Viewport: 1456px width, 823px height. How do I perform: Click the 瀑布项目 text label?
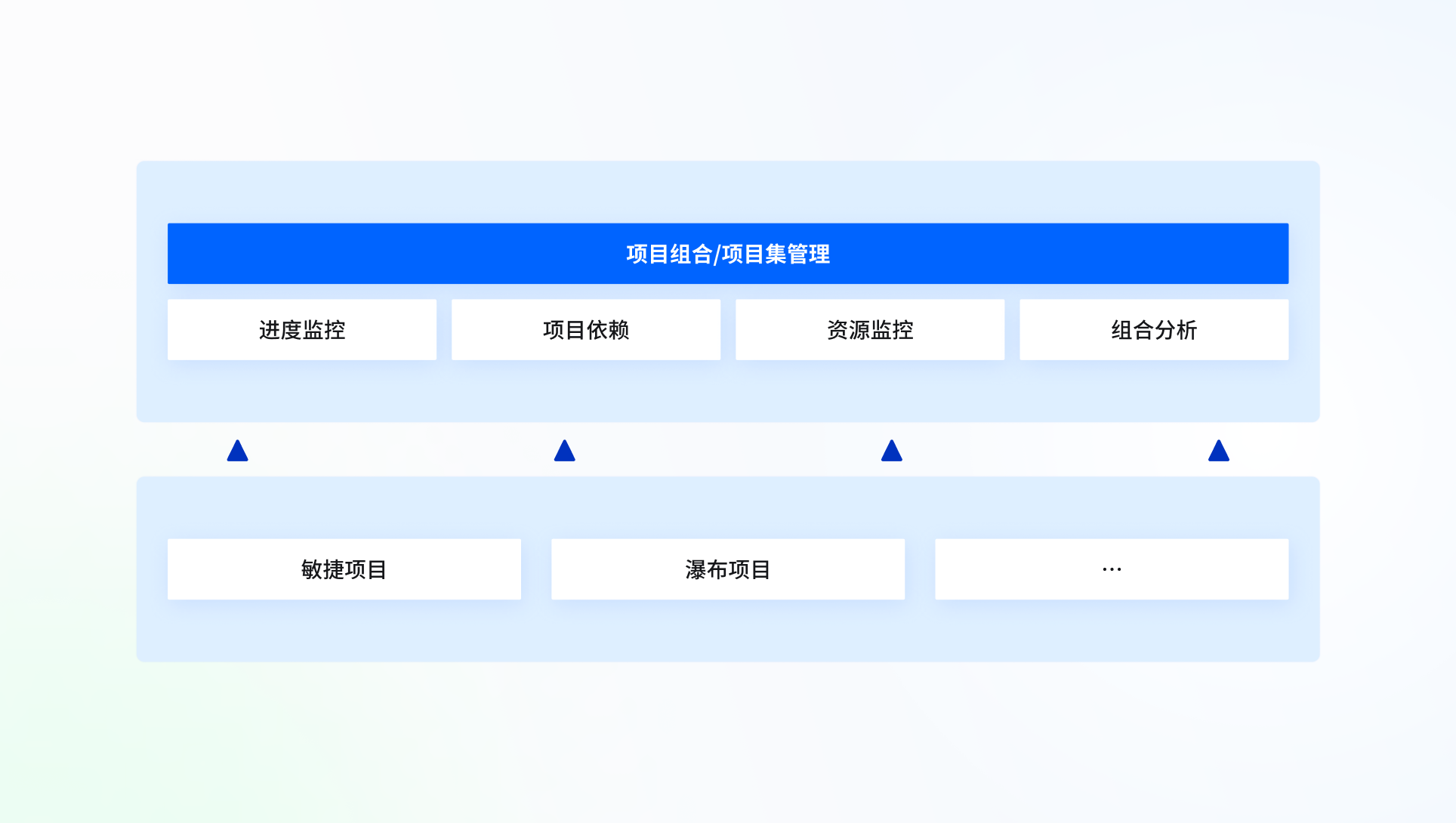(727, 569)
